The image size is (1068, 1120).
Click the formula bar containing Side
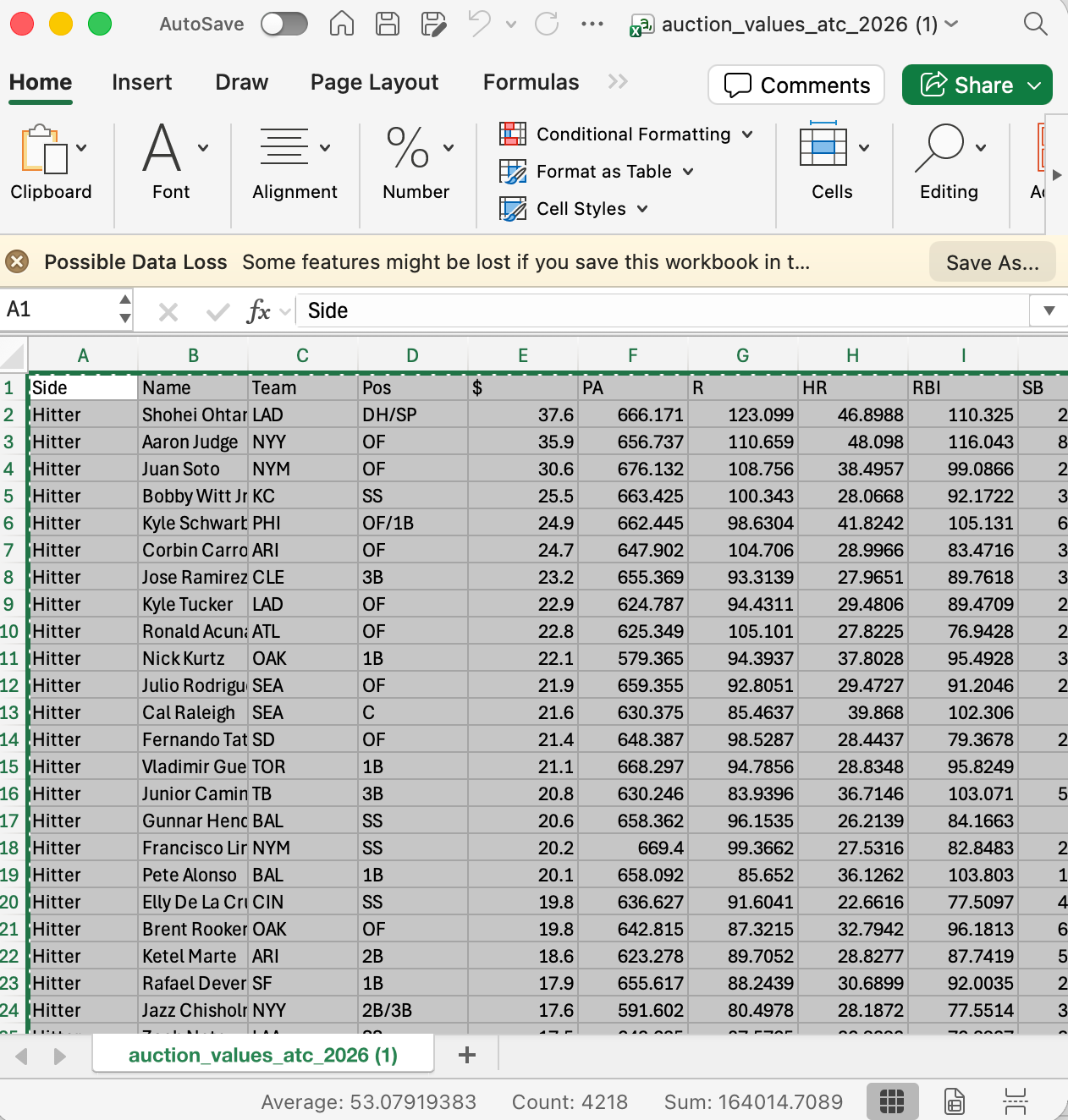[662, 310]
